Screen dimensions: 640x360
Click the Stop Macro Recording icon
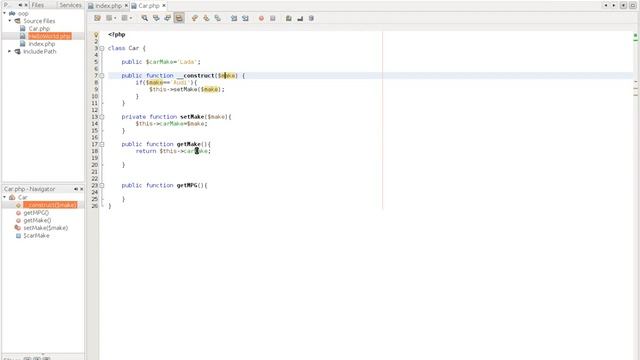[273, 18]
